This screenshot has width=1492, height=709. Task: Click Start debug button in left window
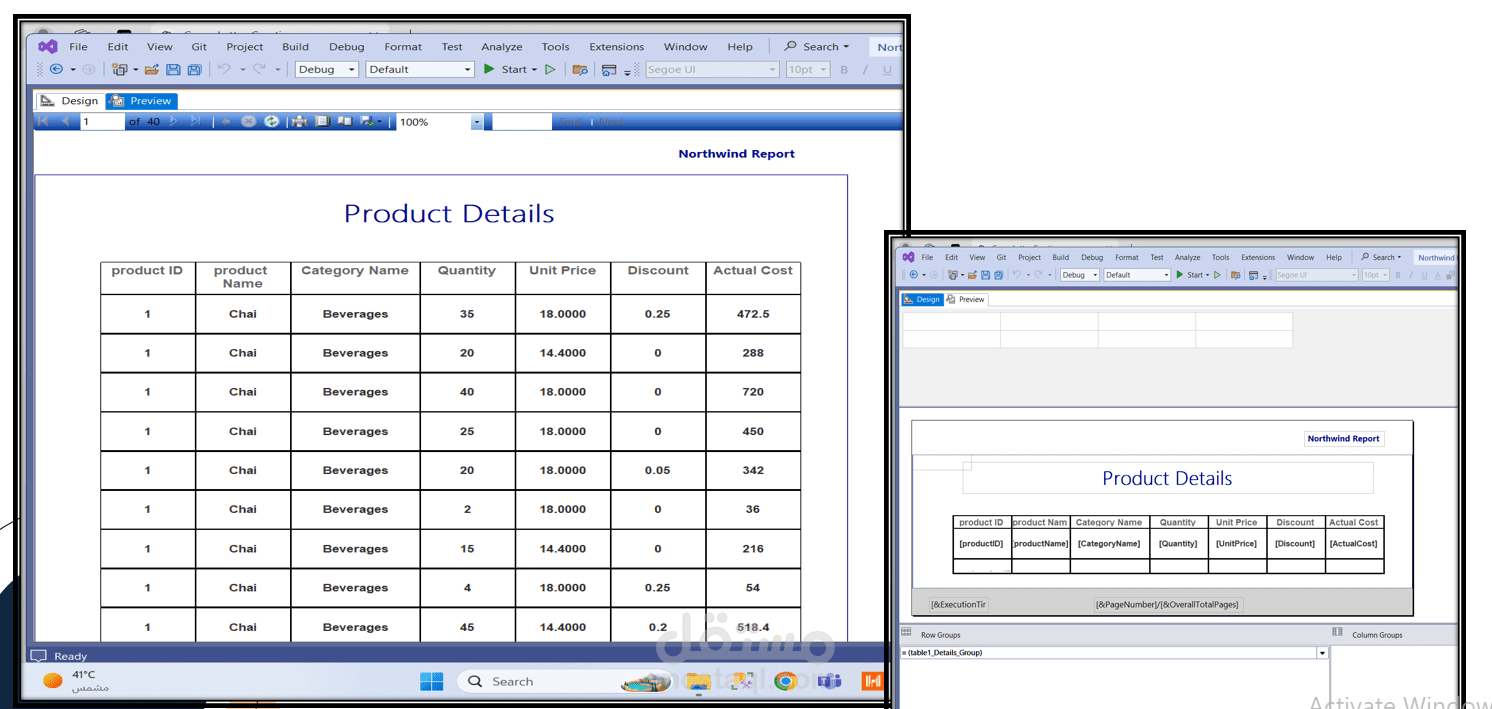point(505,69)
